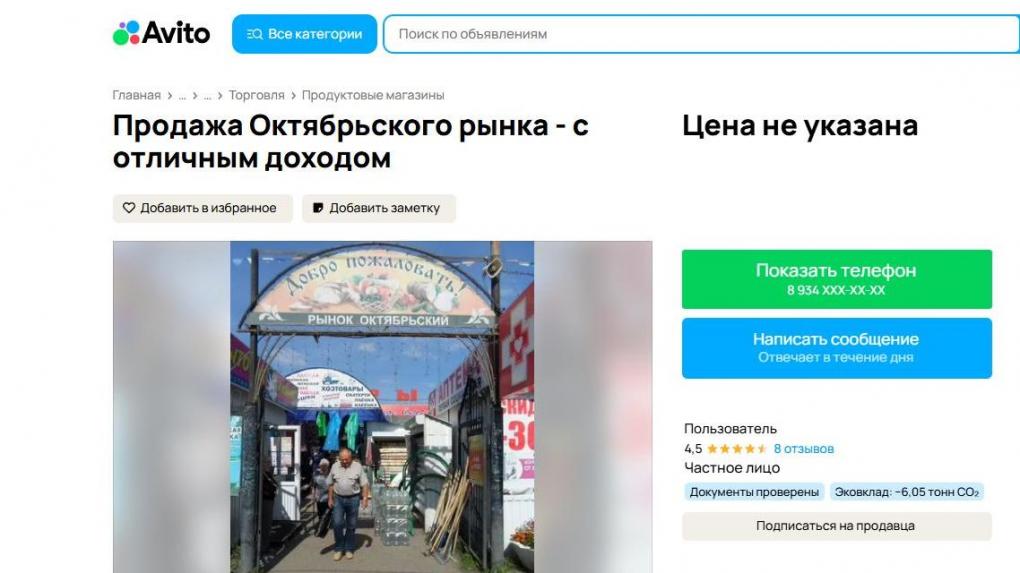This screenshot has width=1020, height=573.
Task: Add listing via Добавить в избранное button
Action: [203, 208]
